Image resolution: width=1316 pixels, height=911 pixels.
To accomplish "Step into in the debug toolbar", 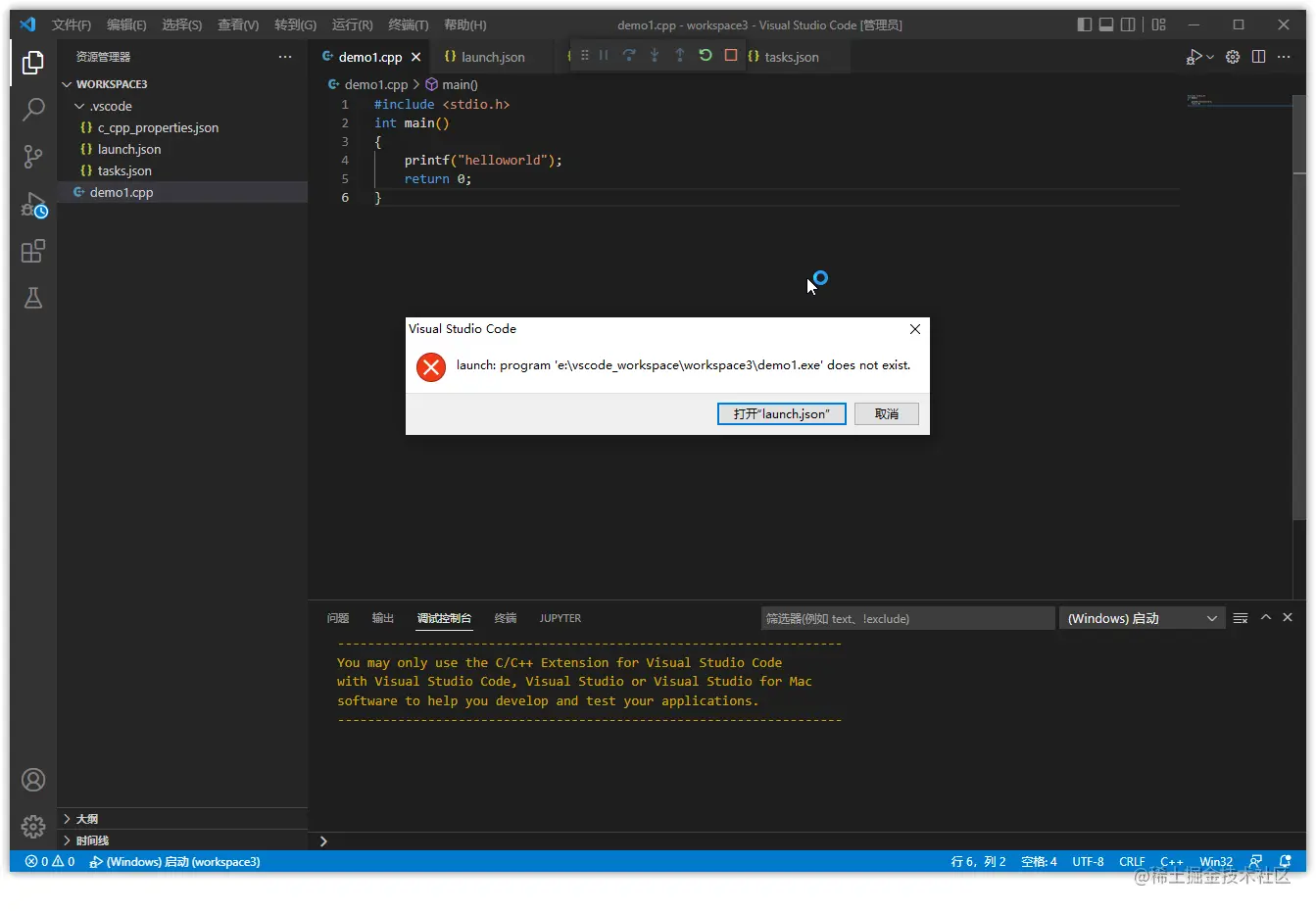I will click(x=655, y=56).
